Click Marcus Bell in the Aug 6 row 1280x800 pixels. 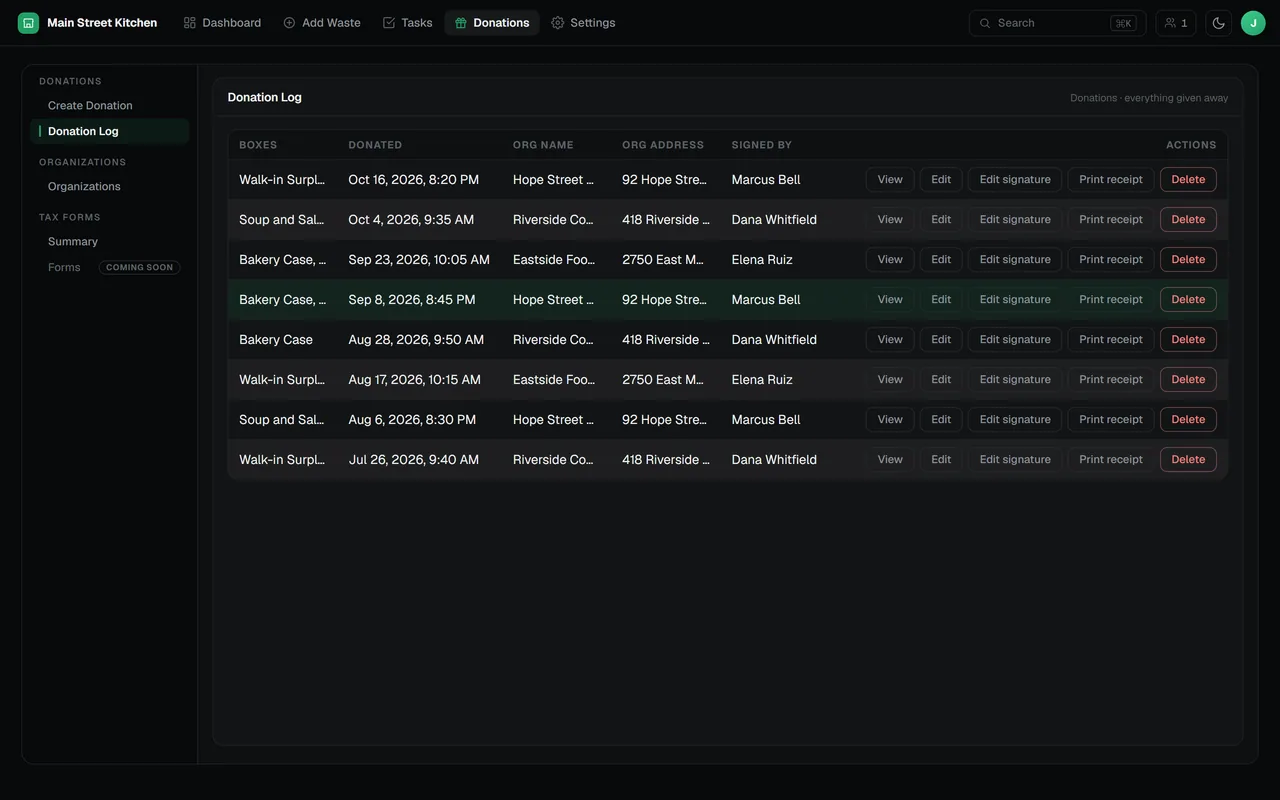766,420
